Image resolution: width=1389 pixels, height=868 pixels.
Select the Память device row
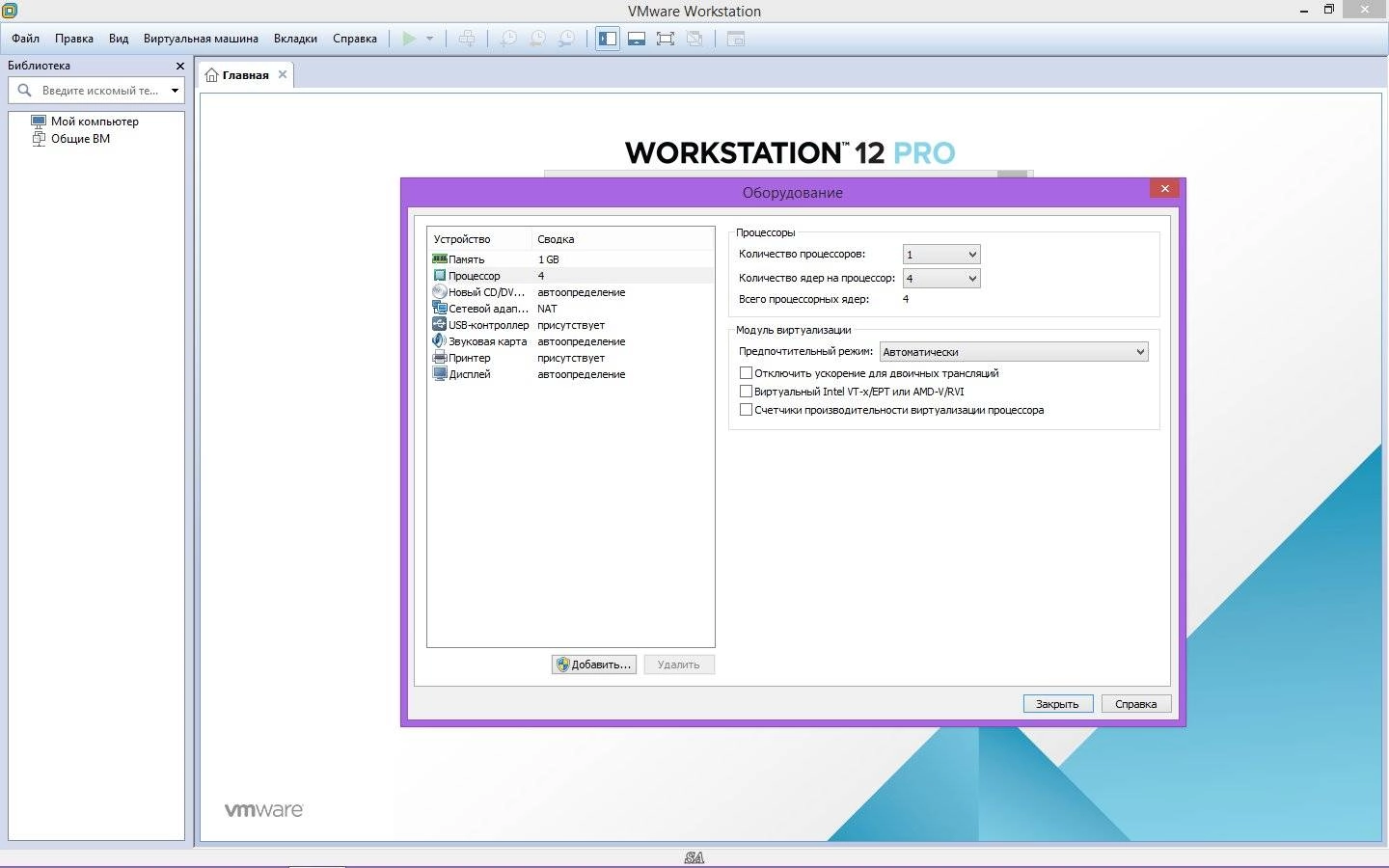coord(571,259)
